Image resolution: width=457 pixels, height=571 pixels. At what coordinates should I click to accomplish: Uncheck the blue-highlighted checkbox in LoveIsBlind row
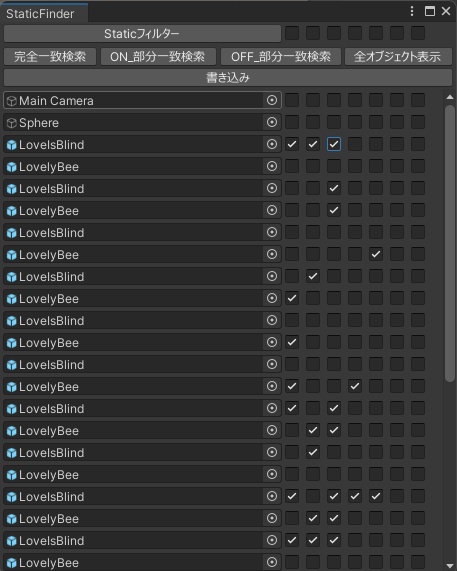pyautogui.click(x=334, y=144)
